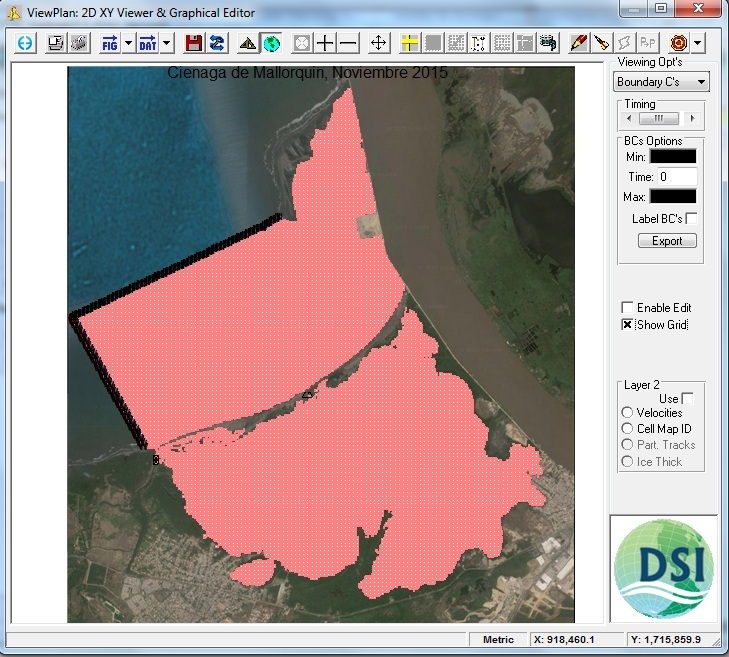Click the gray corner grid icon
Image resolution: width=729 pixels, height=657 pixels.
(x=525, y=43)
